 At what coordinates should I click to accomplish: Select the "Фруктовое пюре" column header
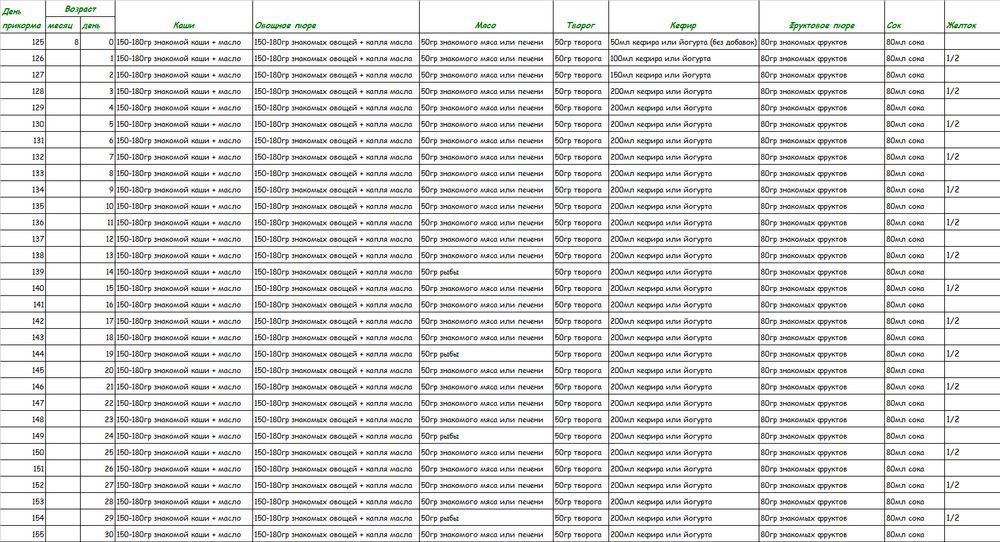(820, 24)
